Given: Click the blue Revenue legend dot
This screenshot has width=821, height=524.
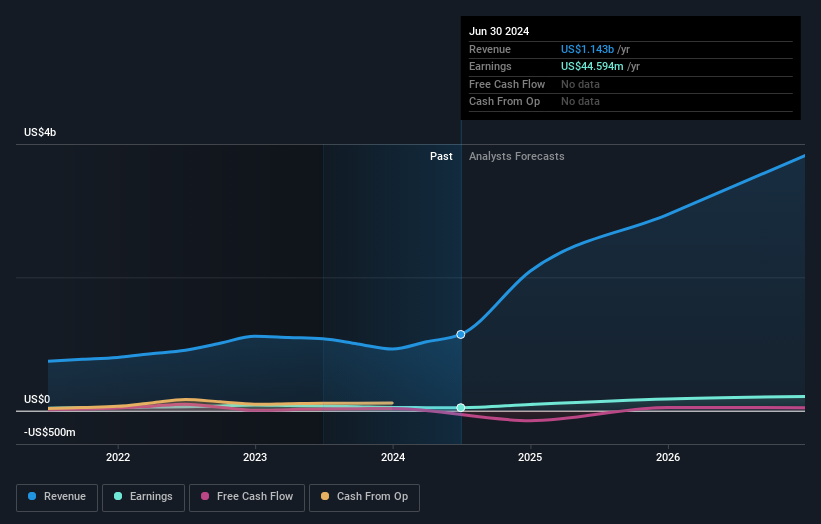Looking at the screenshot, I should pos(32,496).
